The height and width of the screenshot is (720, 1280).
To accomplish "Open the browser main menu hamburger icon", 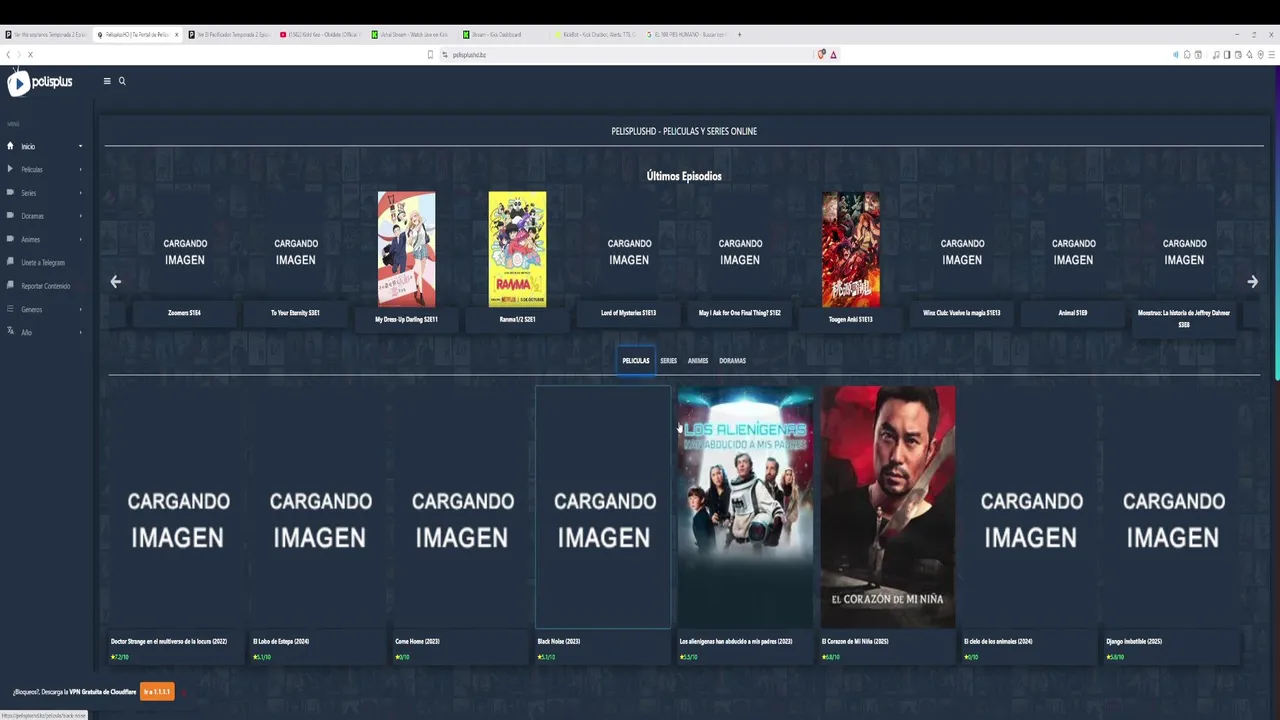I will (1272, 55).
